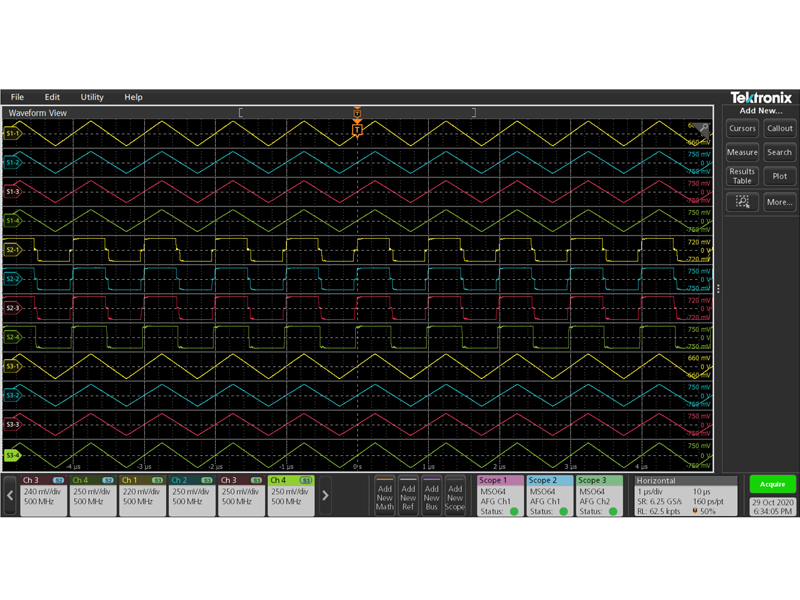Select the S1-1 waveform handle
800x600 pixels.
tap(13, 133)
